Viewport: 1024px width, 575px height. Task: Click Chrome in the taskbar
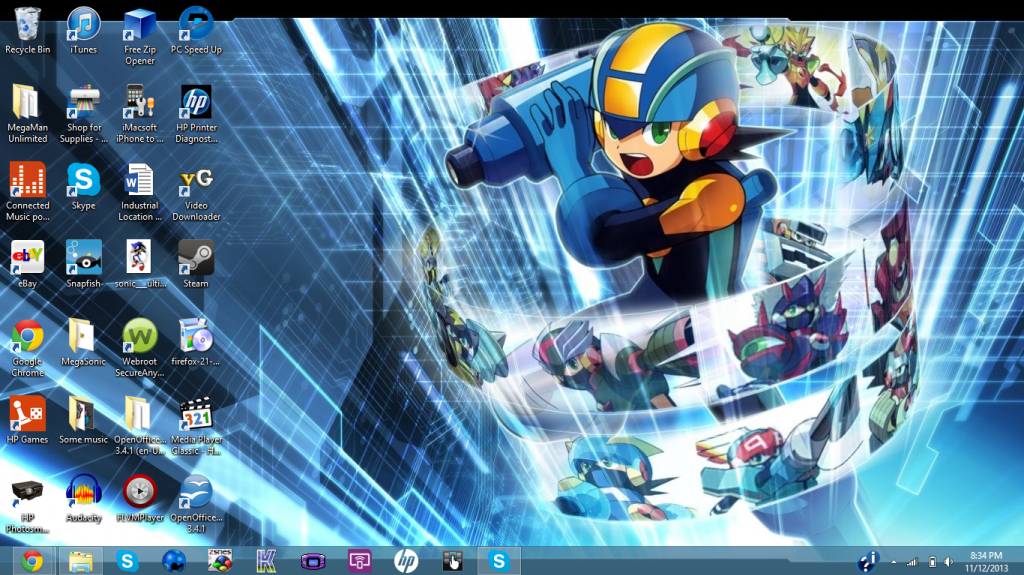pyautogui.click(x=32, y=561)
